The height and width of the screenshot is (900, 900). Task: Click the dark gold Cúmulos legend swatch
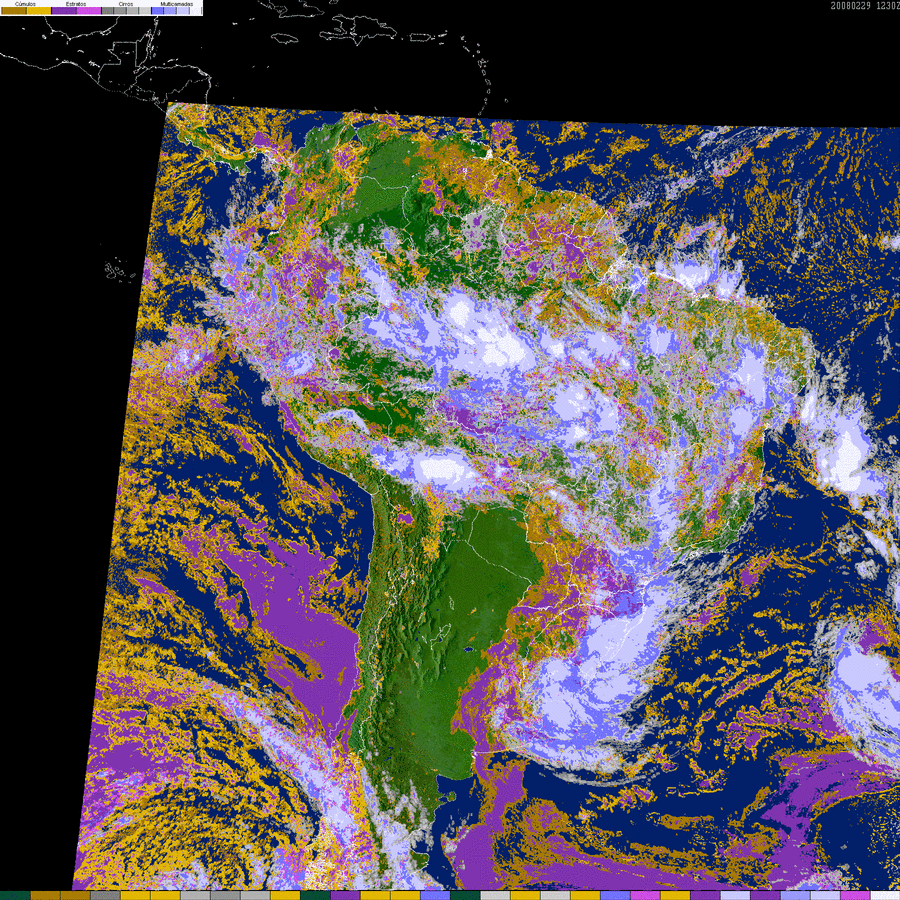pos(14,10)
